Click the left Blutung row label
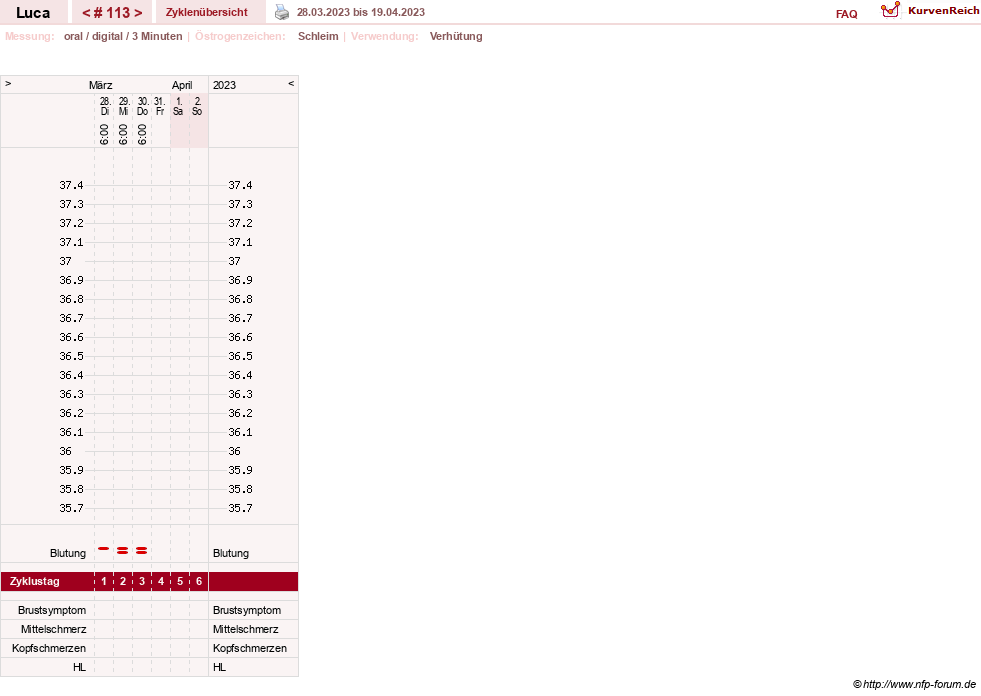This screenshot has width=981, height=696. (68, 553)
